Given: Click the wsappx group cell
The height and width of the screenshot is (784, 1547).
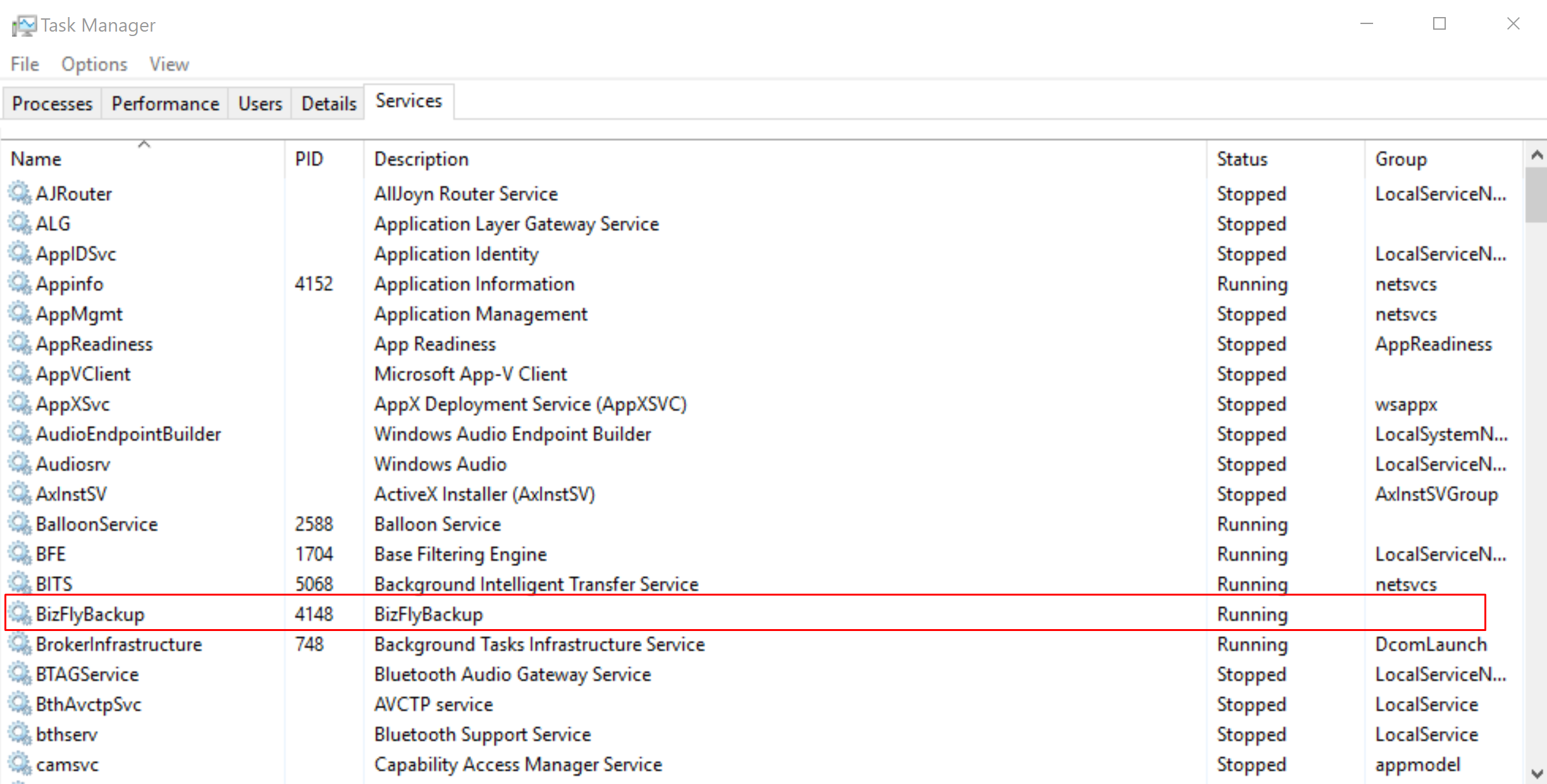Looking at the screenshot, I should [x=1406, y=405].
